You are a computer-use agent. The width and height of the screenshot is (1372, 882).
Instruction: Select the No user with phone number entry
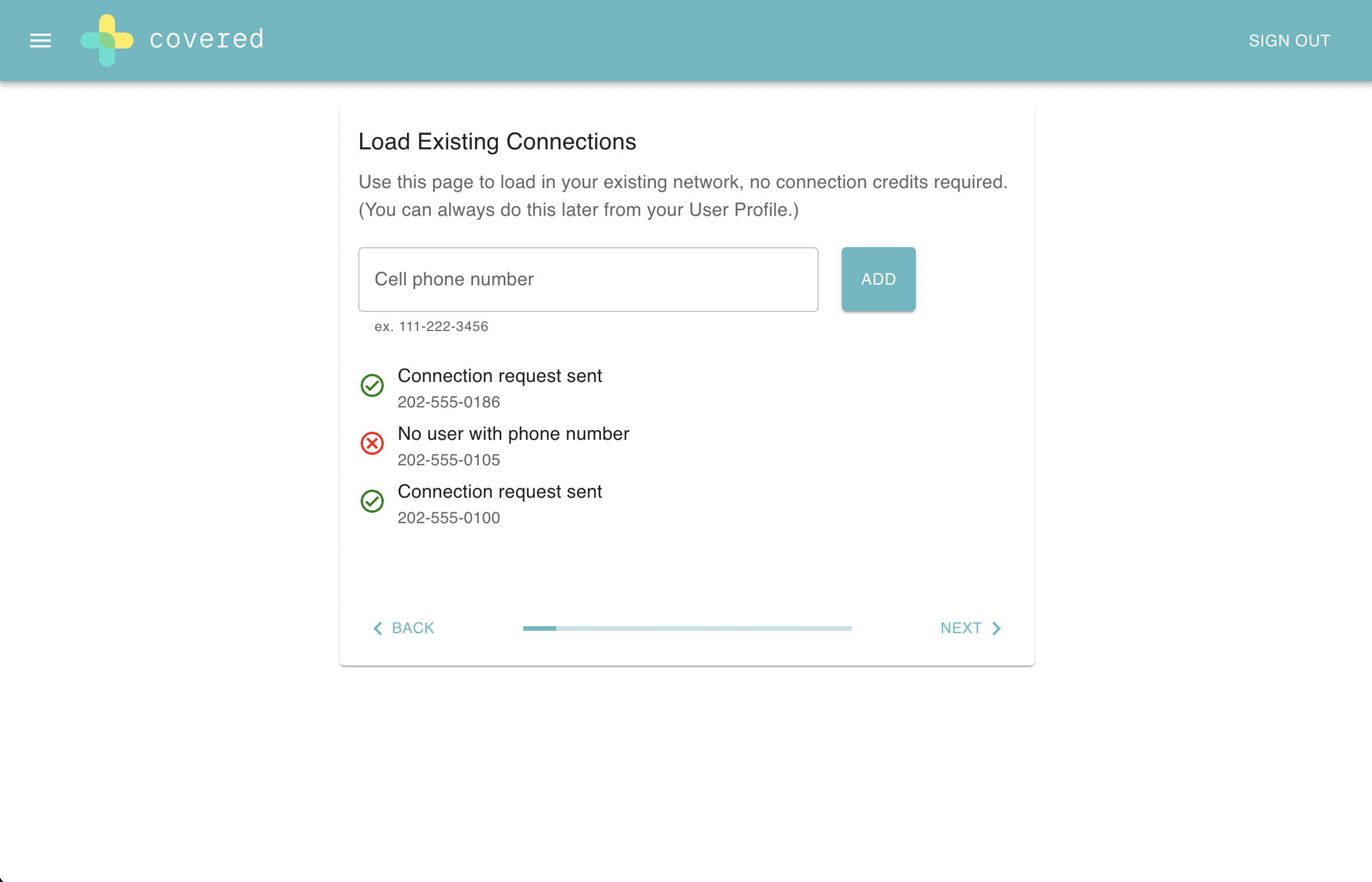click(513, 433)
